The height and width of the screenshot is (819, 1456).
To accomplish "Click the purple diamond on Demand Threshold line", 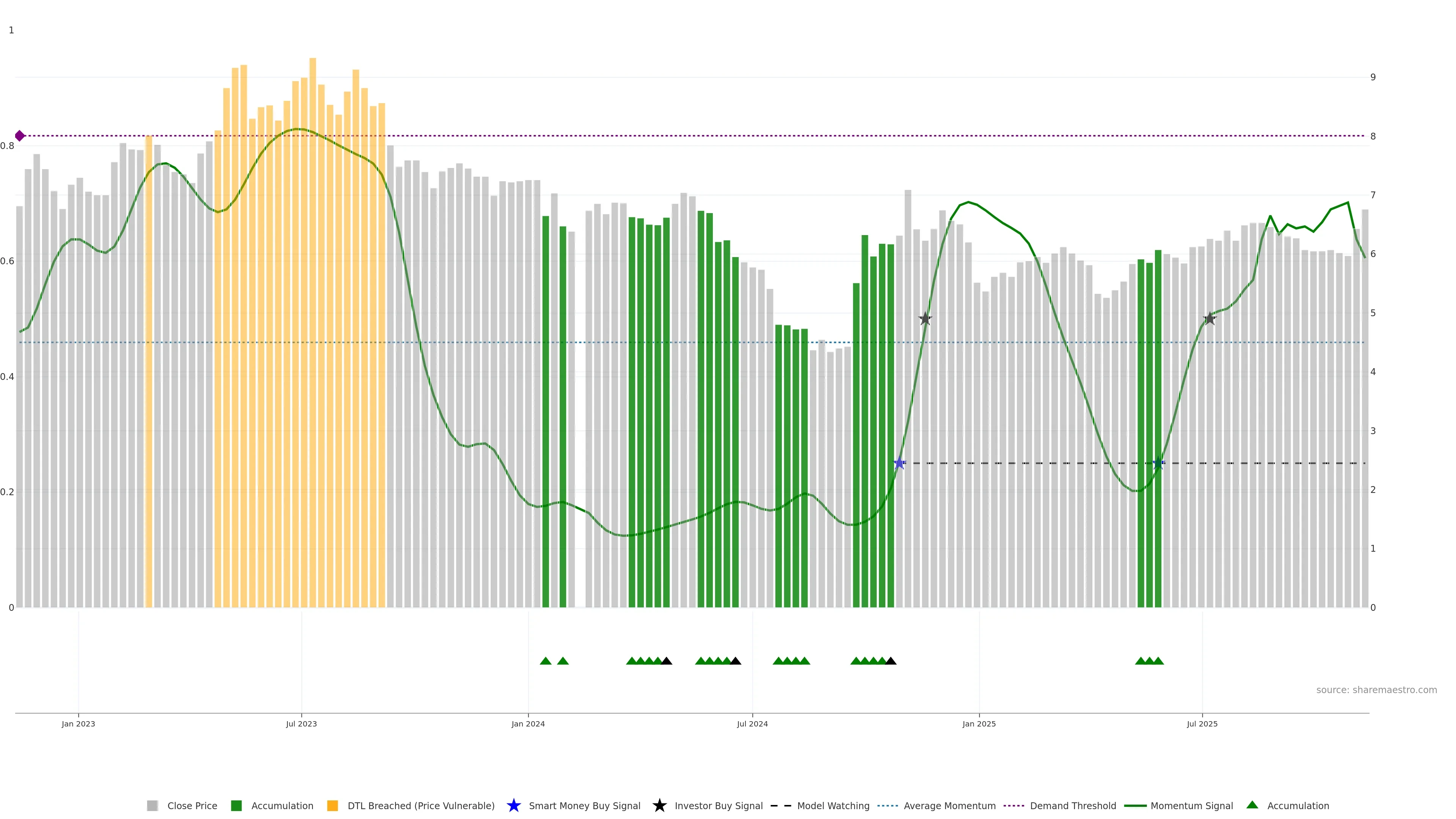I will click(x=20, y=136).
